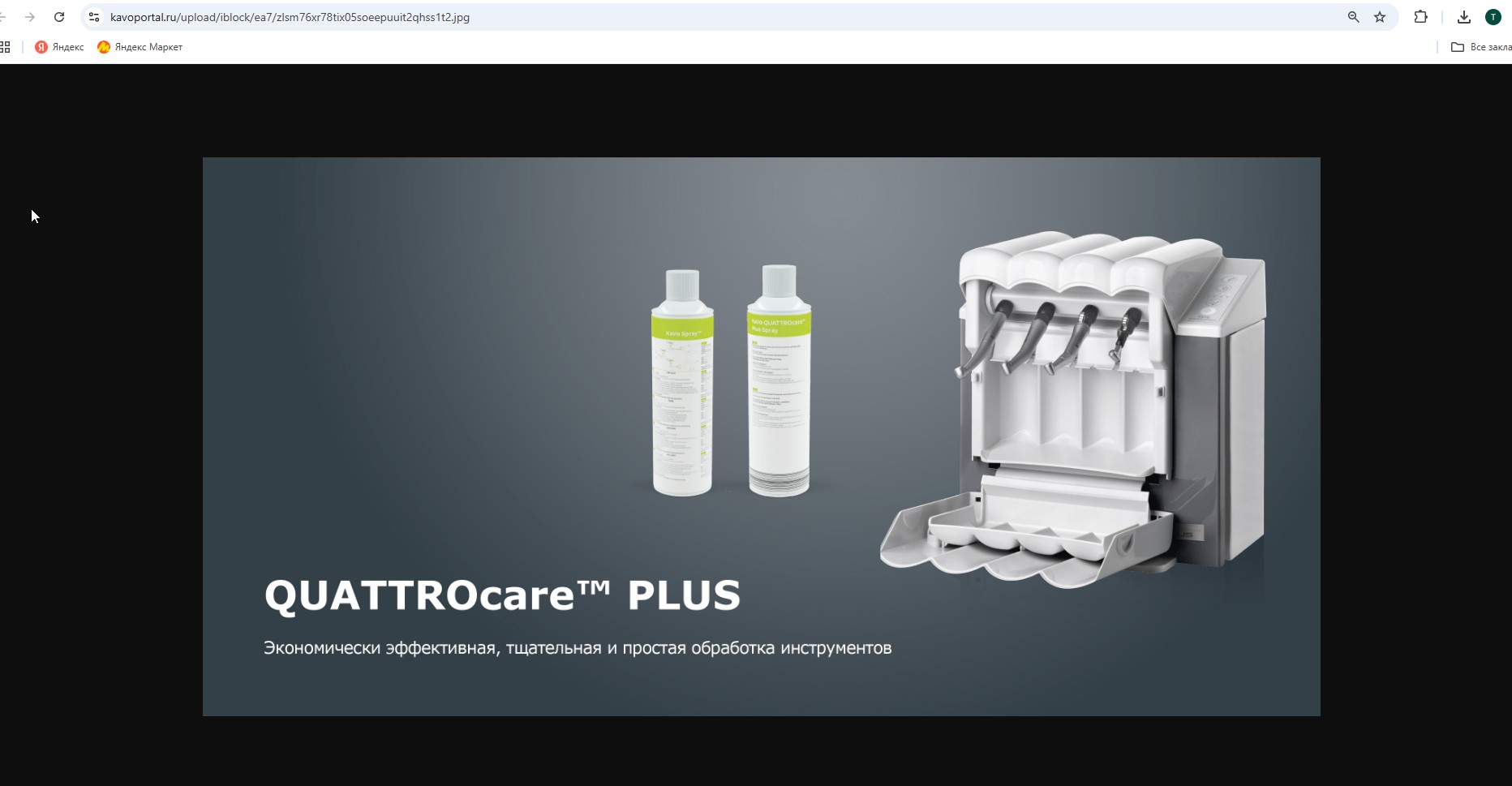Open the zoom magnifier icon in address bar

click(x=1353, y=17)
